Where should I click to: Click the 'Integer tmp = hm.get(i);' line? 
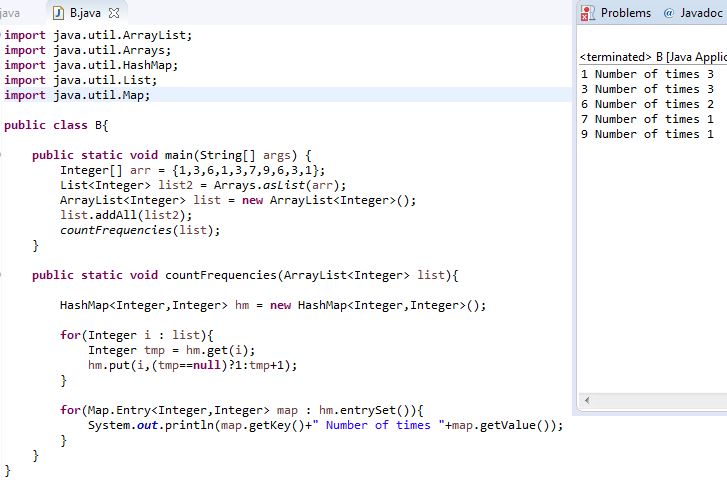172,351
